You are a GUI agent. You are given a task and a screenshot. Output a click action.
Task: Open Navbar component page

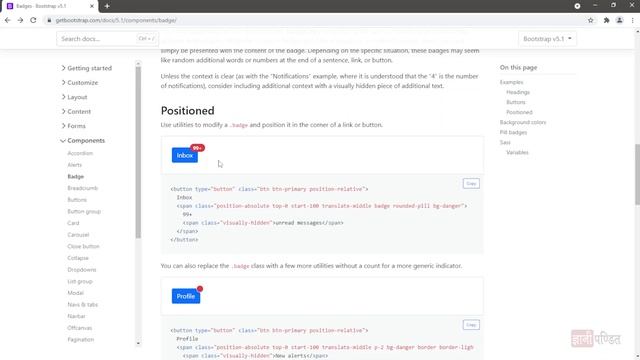point(76,316)
